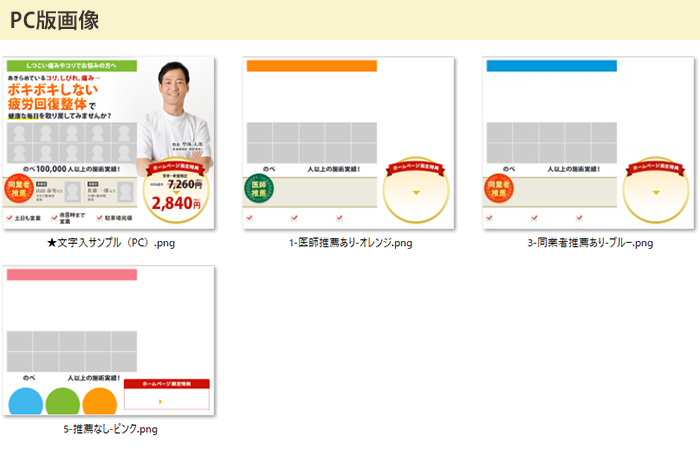Screen dimensions: 700x456
Task: Click the 駐車場完備 checkmark in sample
Action: tap(99, 218)
